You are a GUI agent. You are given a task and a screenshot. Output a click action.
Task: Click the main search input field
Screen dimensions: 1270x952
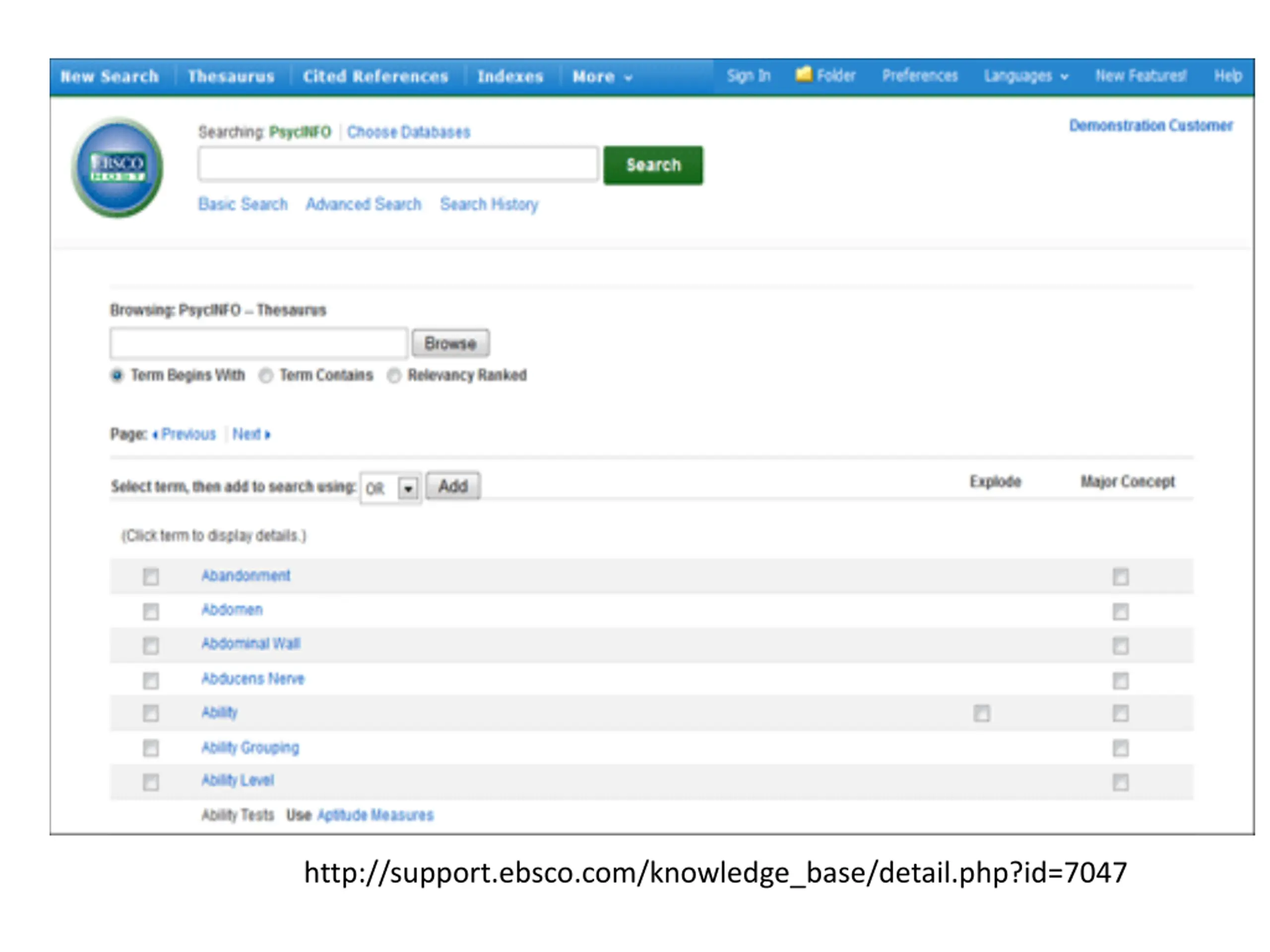point(398,164)
